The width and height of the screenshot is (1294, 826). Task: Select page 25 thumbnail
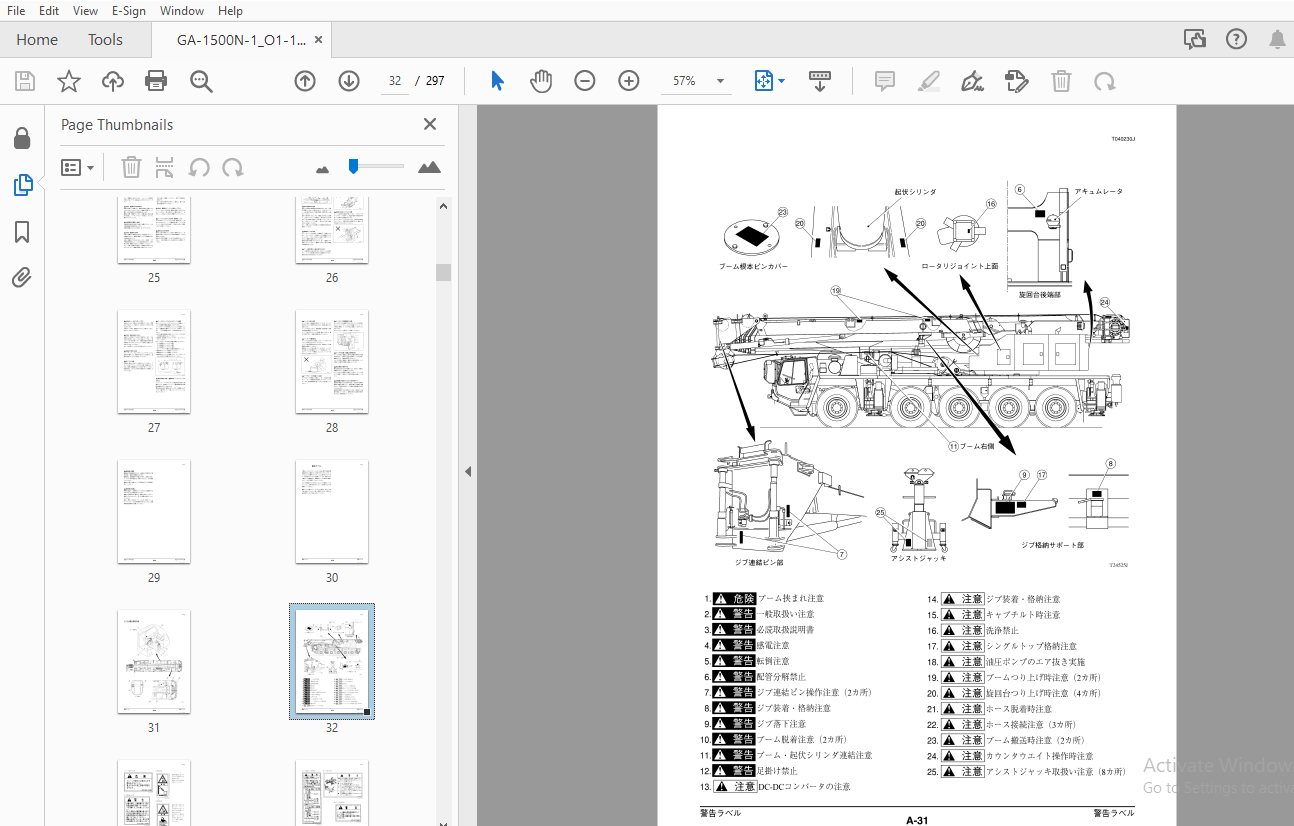click(154, 229)
